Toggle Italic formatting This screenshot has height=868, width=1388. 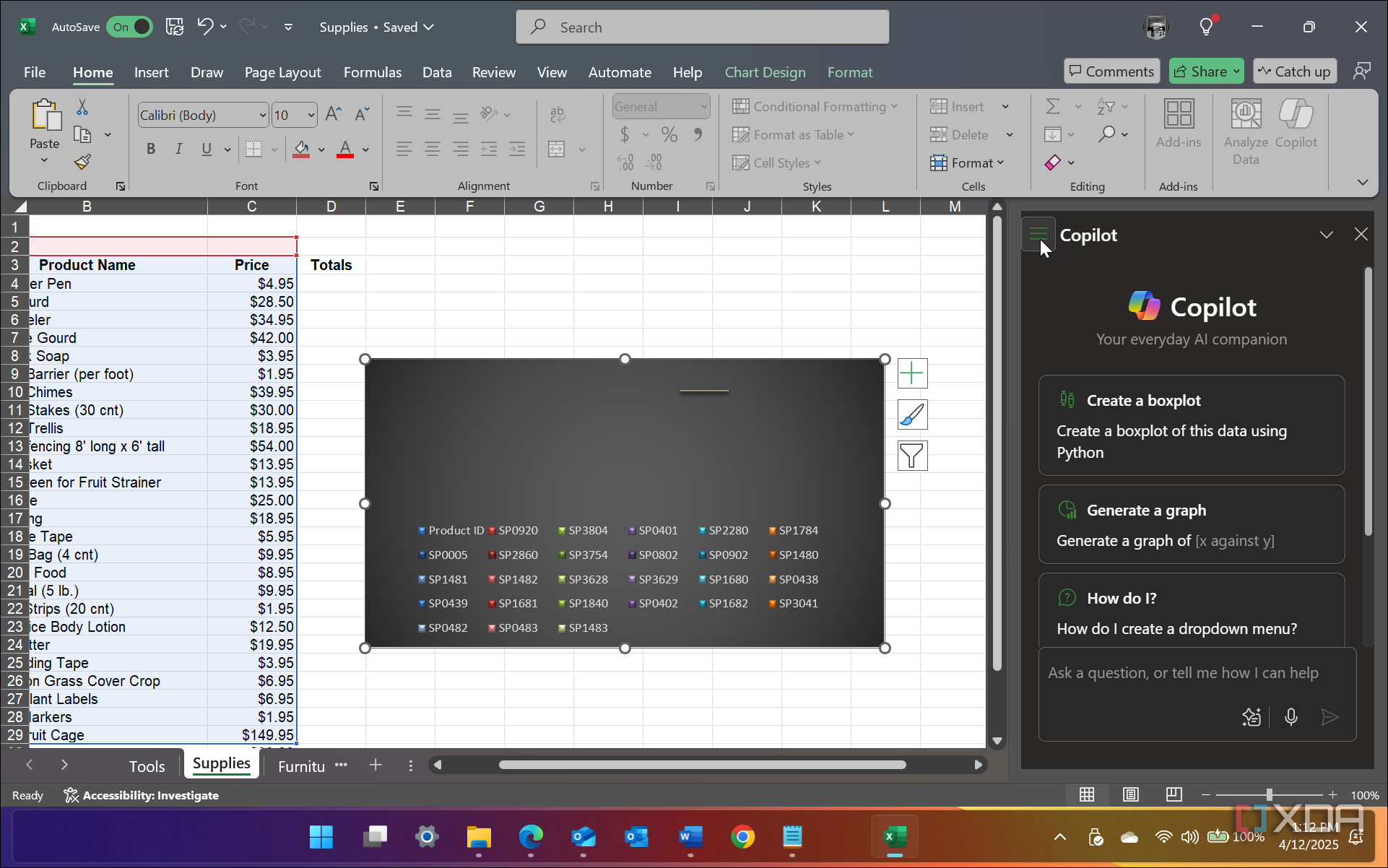coord(178,149)
